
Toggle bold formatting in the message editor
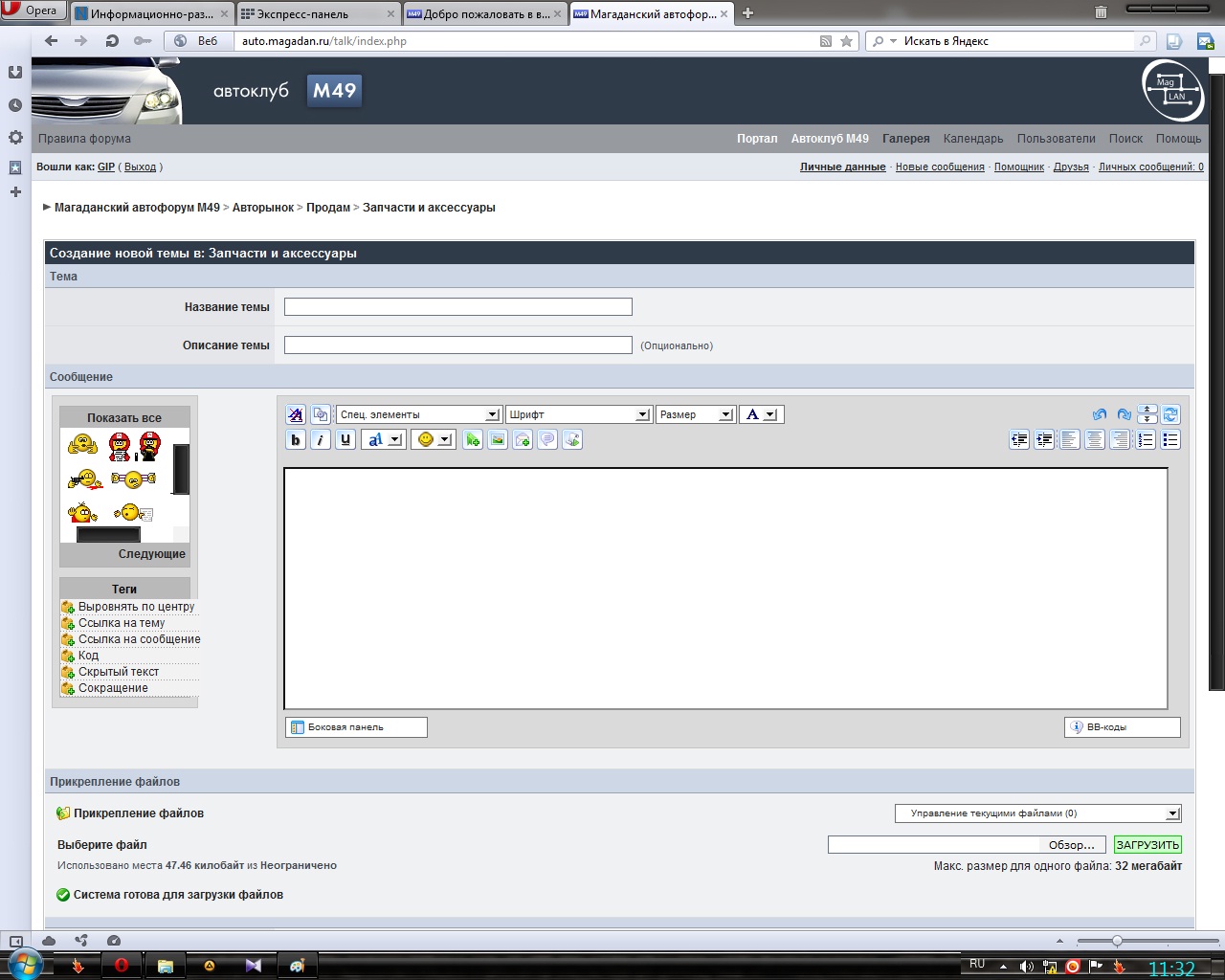pos(296,440)
